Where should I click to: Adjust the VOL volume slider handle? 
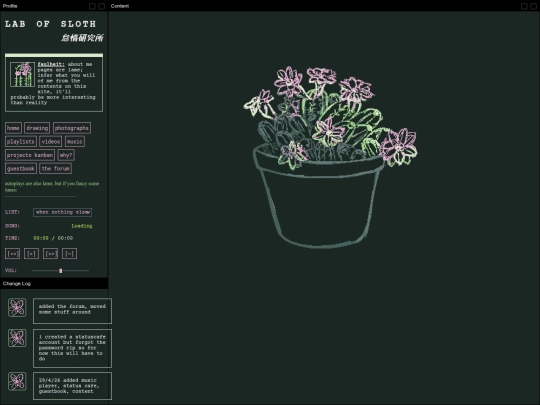point(61,271)
